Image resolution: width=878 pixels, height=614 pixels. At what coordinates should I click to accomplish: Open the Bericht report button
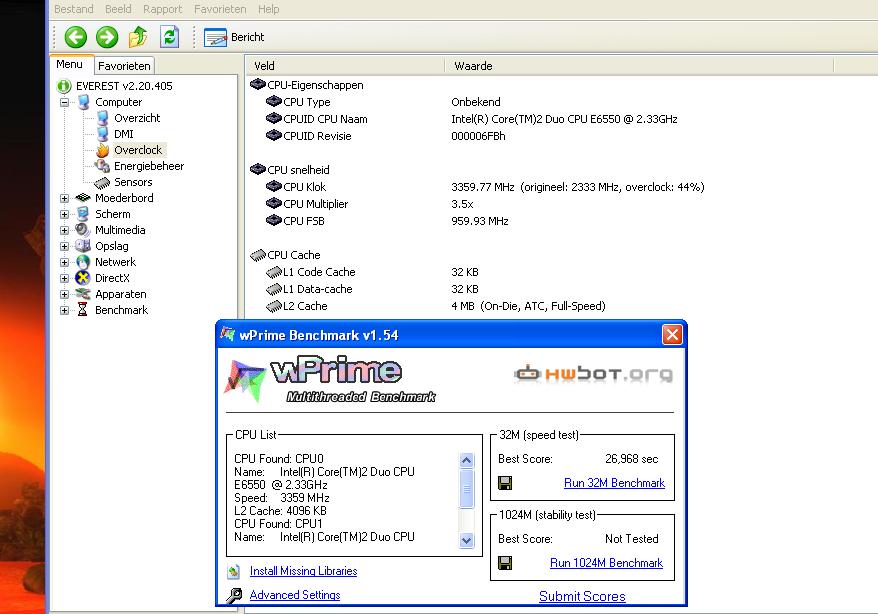[x=234, y=38]
